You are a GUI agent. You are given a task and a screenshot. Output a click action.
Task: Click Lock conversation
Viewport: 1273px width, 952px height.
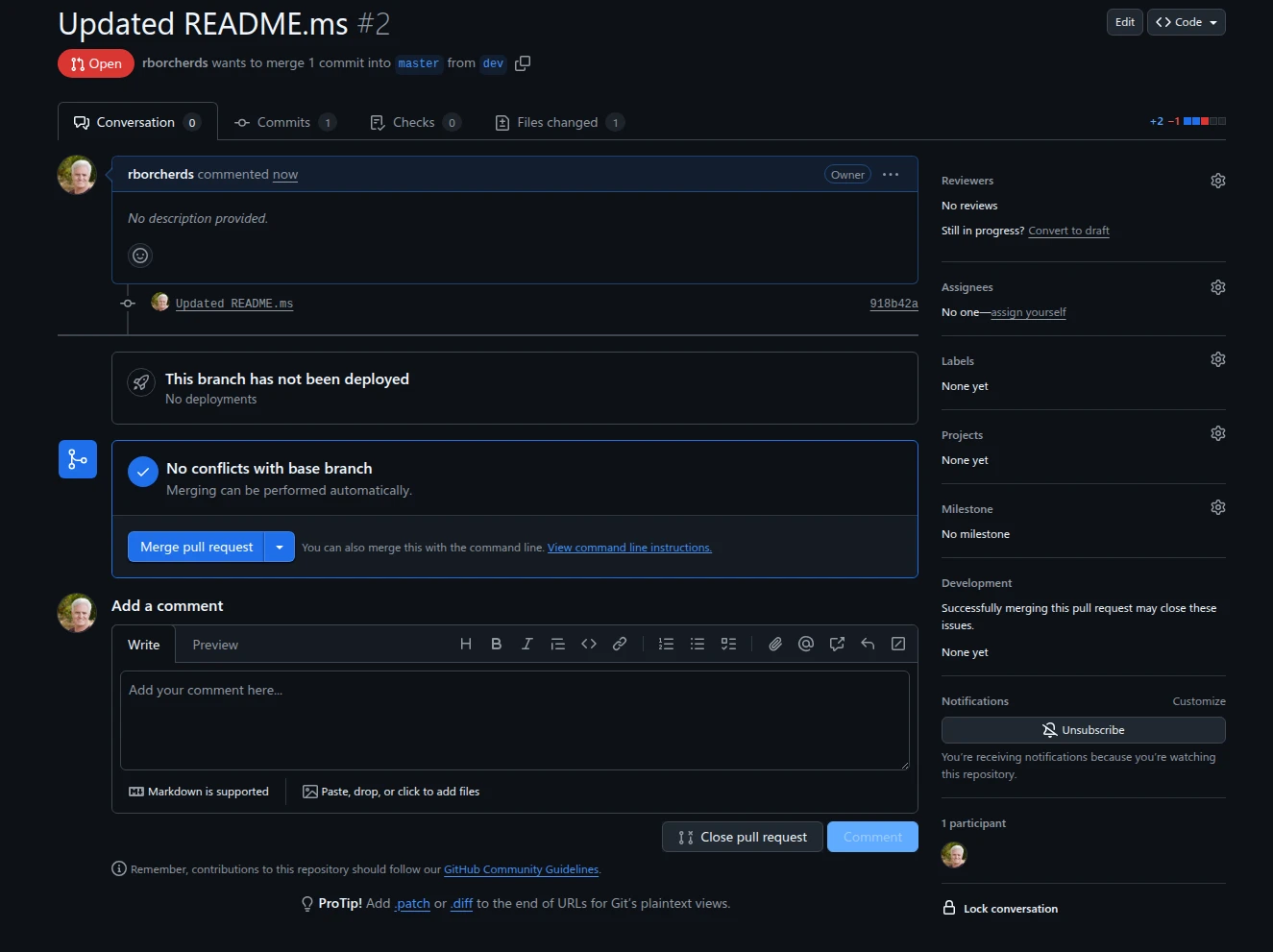(x=1000, y=908)
